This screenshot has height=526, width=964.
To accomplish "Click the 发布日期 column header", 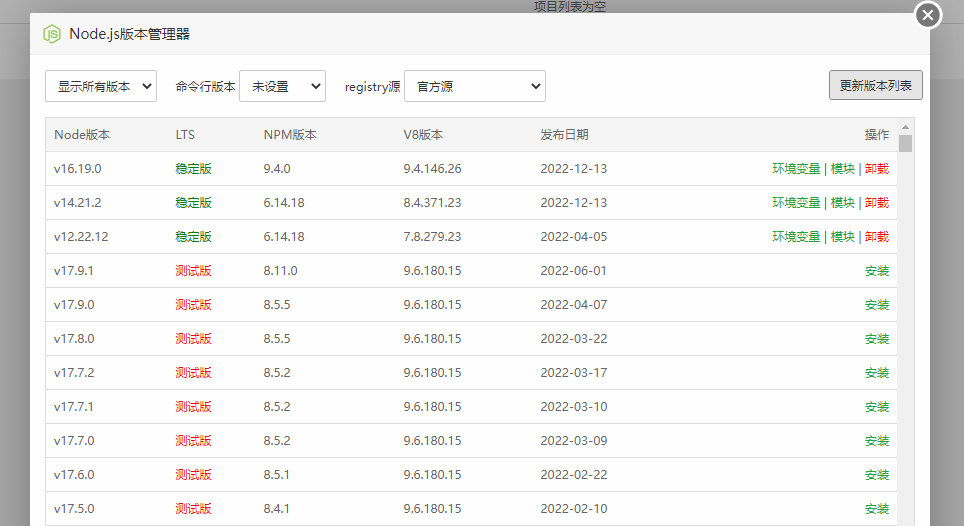I will pos(564,135).
